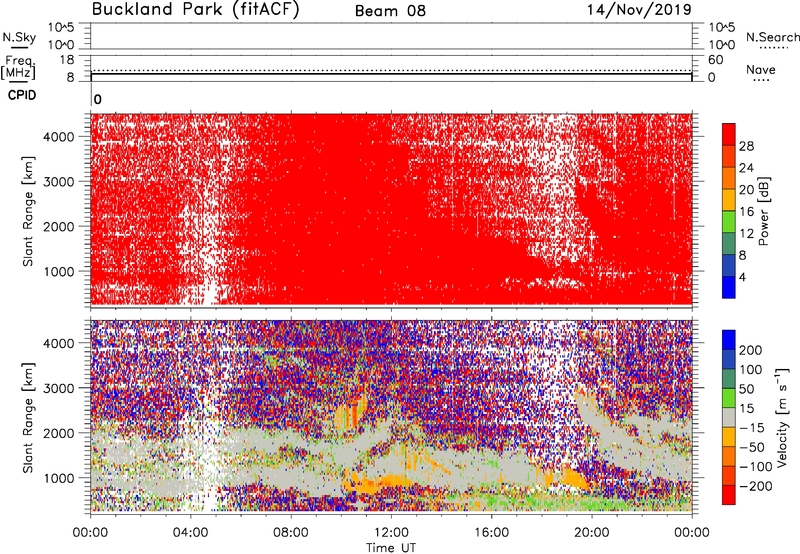Click green Power colorbar segment between 12 and 16
The image size is (800, 554).
pyautogui.click(x=729, y=222)
